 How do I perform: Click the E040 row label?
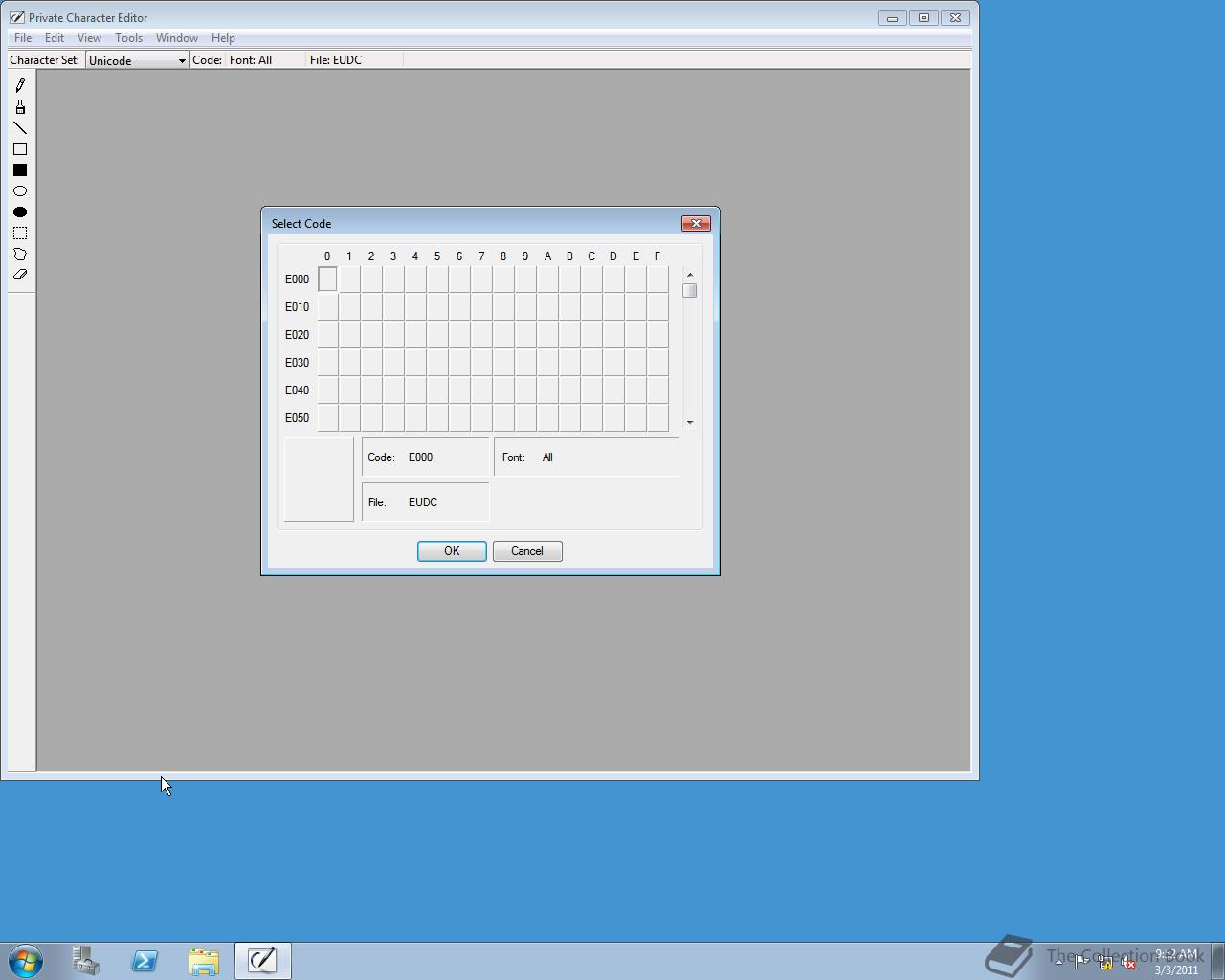tap(297, 390)
